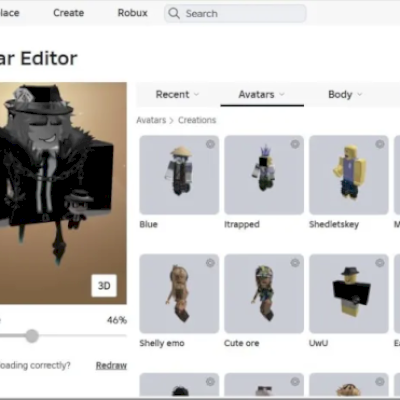Open settings gear on Shelly emo card

210,263
